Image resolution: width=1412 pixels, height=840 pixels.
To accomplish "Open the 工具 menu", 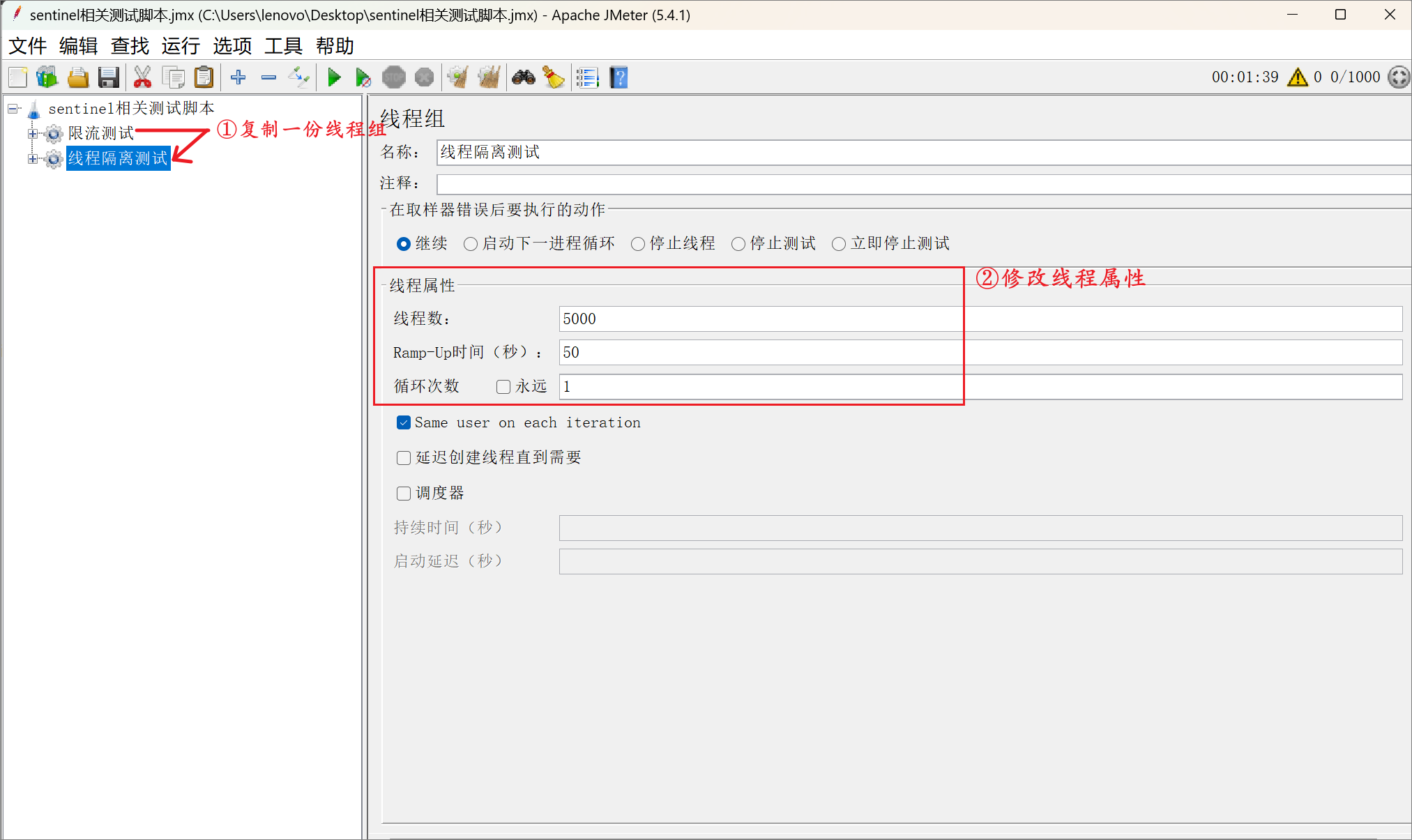I will [283, 46].
